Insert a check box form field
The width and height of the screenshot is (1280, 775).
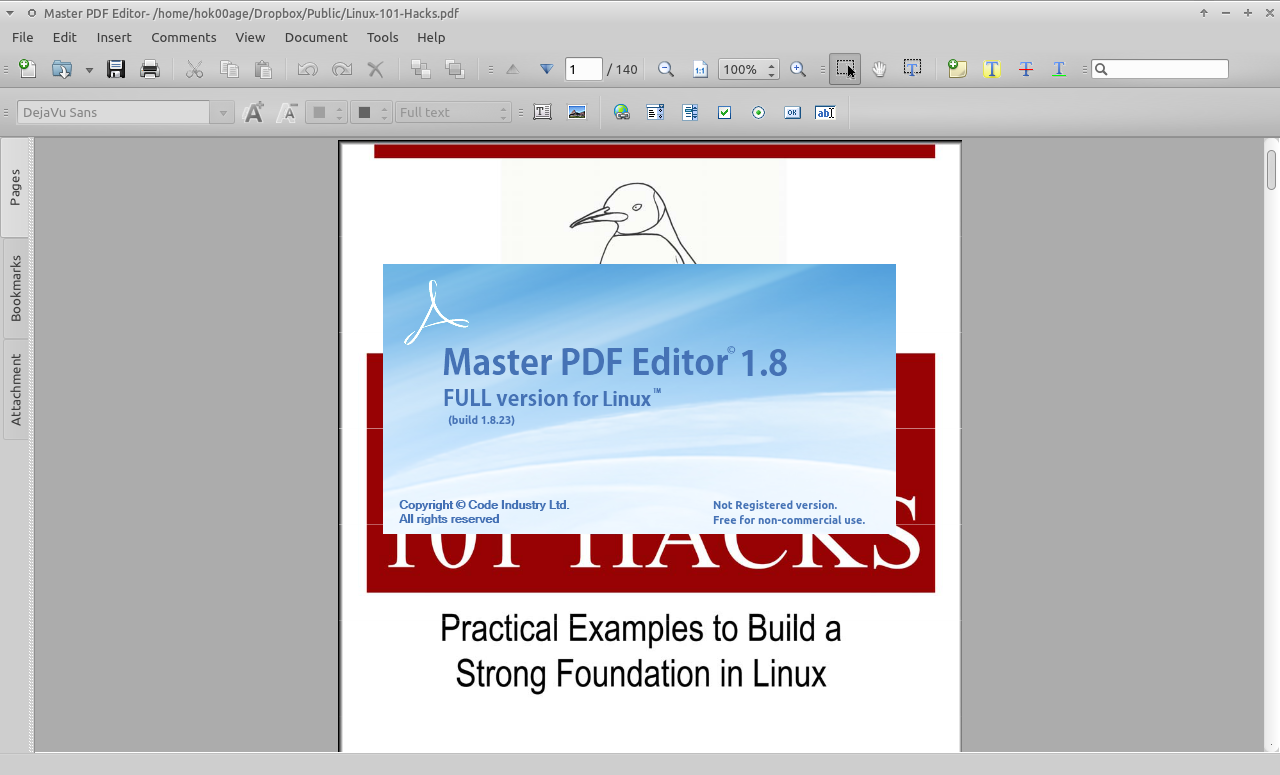724,112
